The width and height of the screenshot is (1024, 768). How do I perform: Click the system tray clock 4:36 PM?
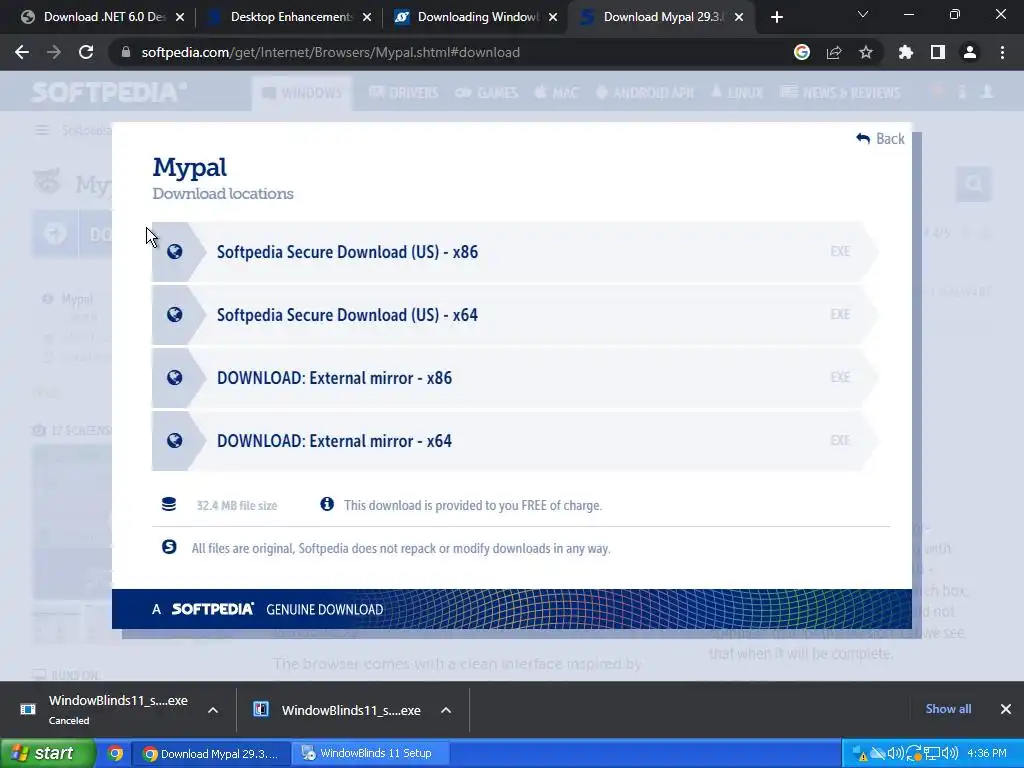click(987, 754)
